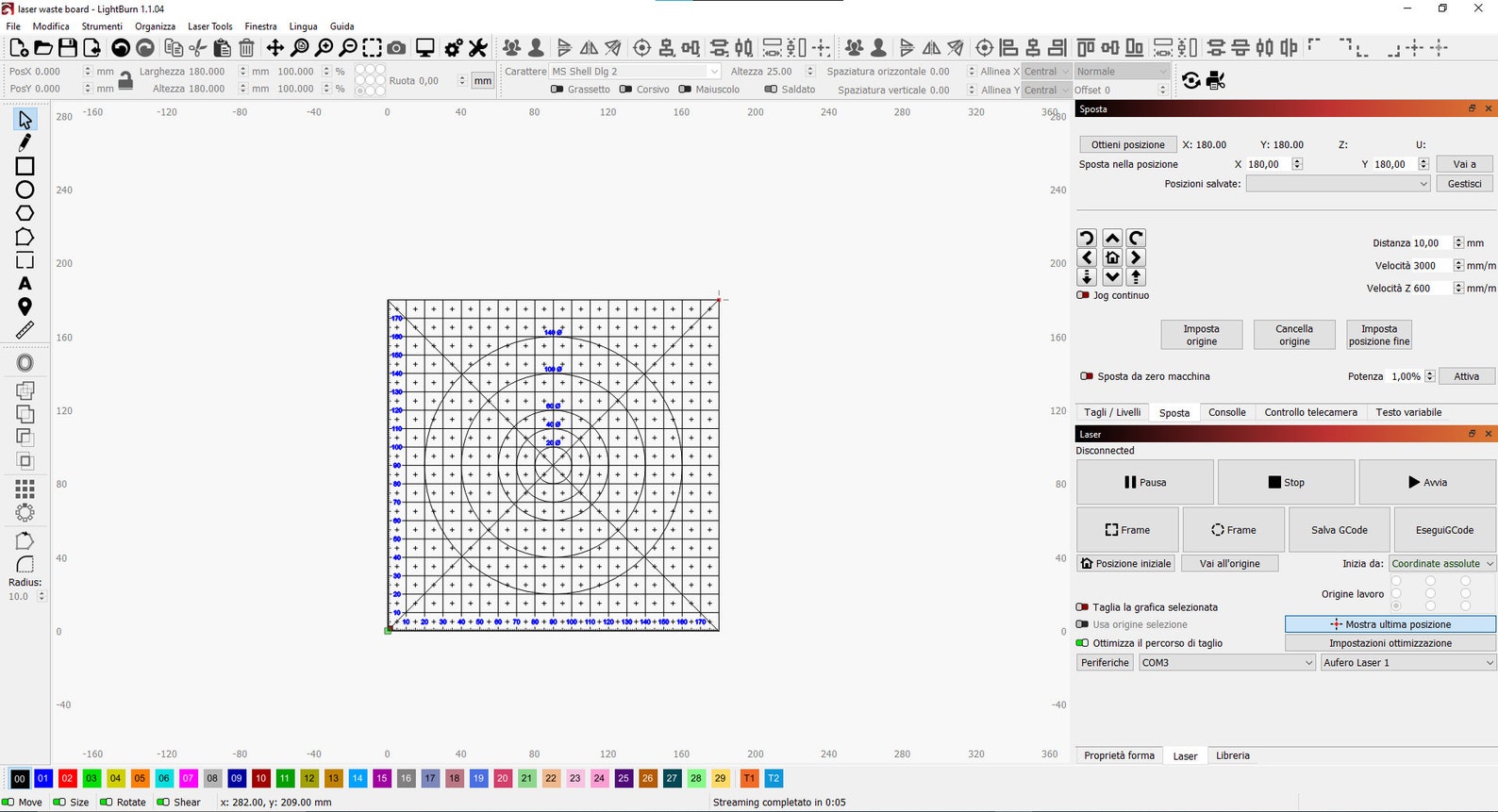Activate the Text tool labeled A
The image size is (1498, 812).
(25, 284)
